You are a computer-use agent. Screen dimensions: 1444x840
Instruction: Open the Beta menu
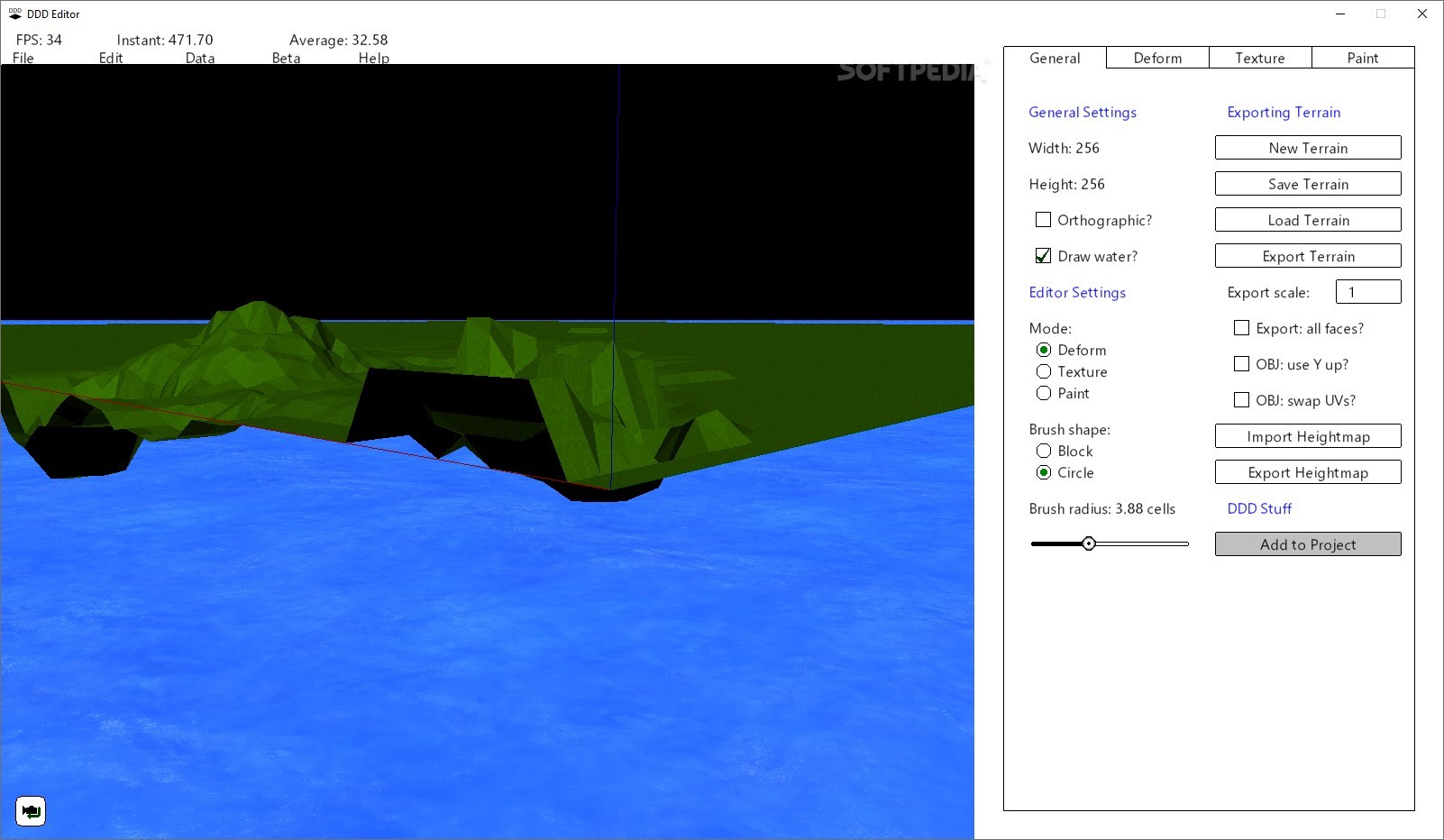tap(287, 58)
